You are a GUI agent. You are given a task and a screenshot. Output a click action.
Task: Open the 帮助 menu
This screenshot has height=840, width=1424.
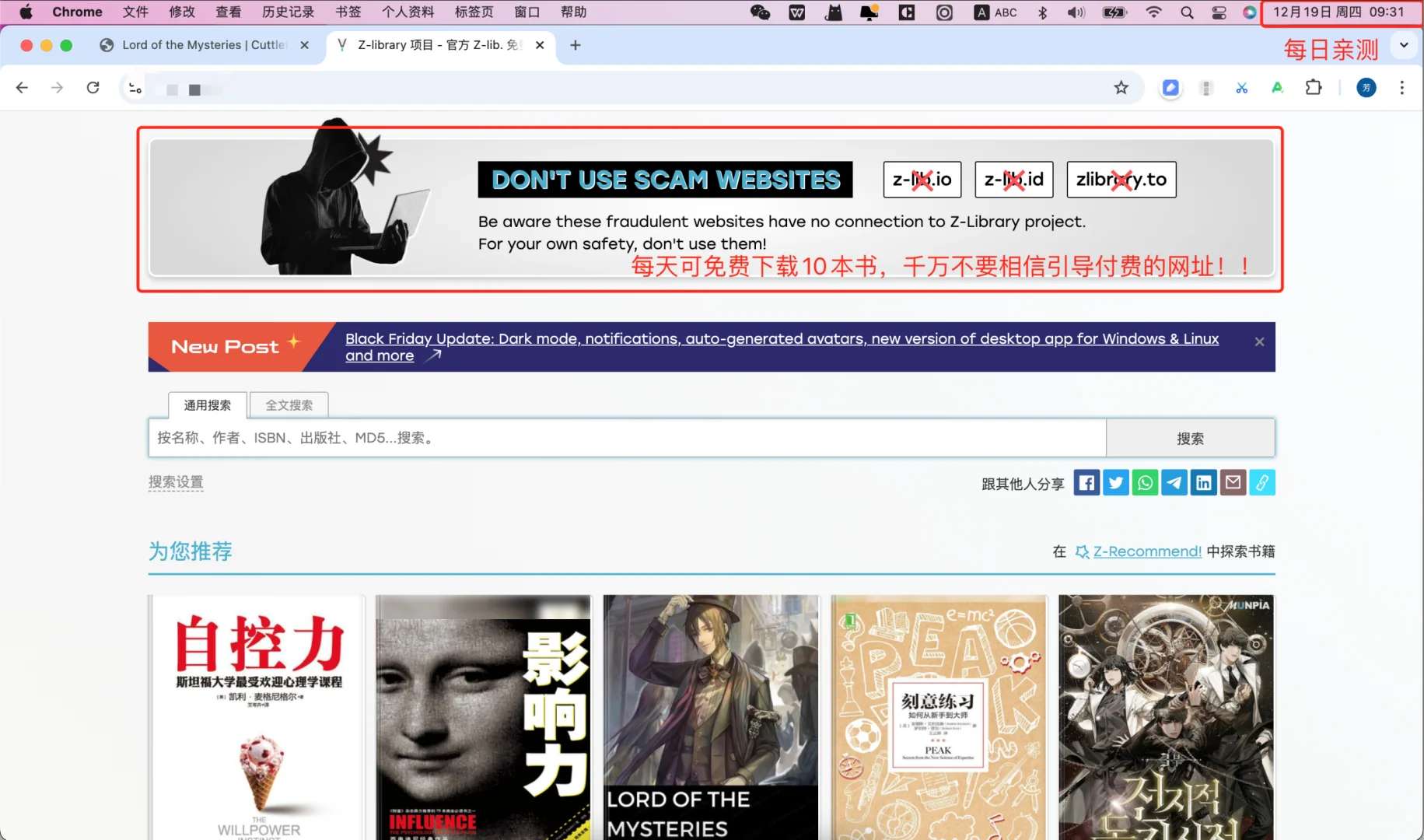pos(574,12)
